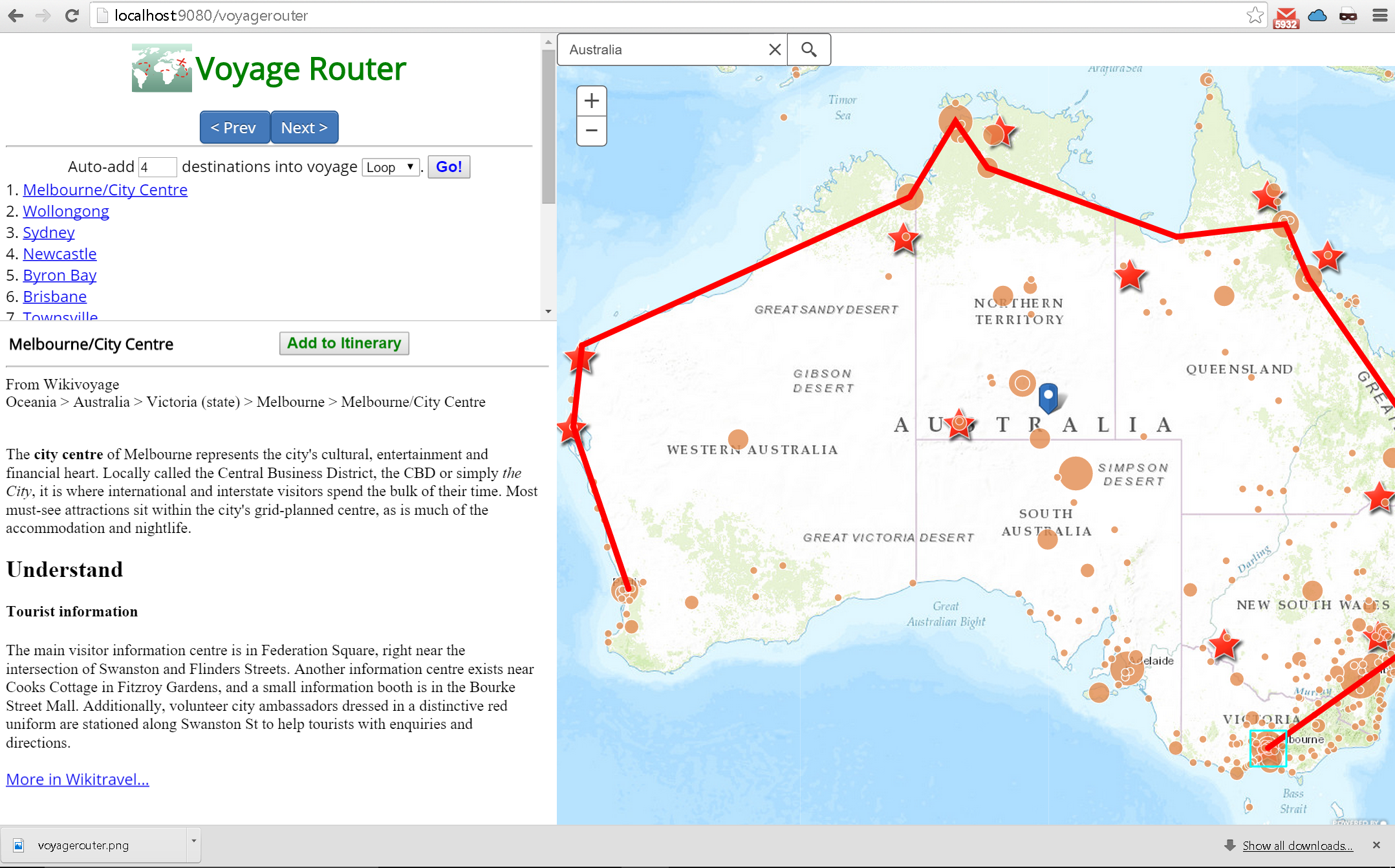
Task: Click the auto-add destinations number field
Action: pyautogui.click(x=157, y=168)
